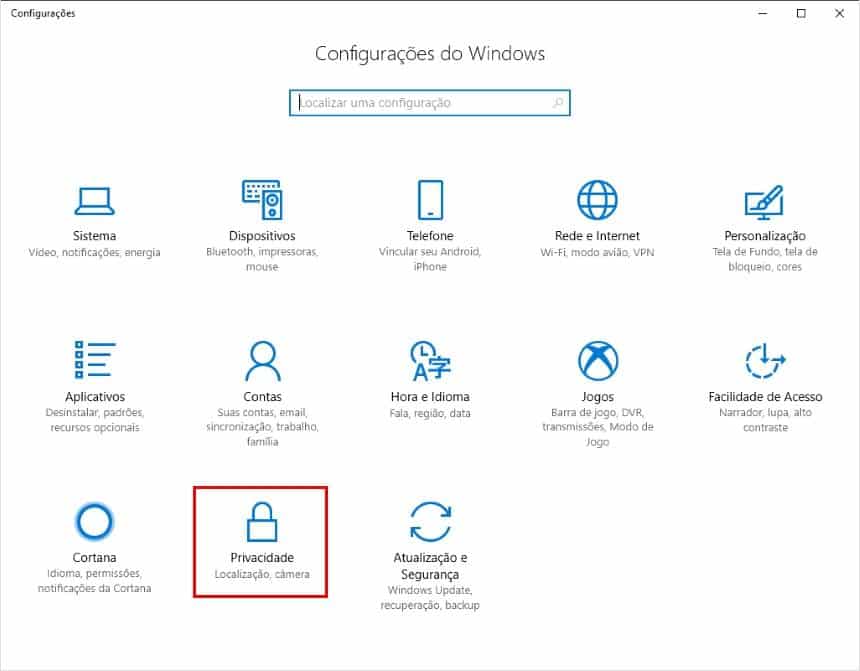Open the Jogos Xbox icon
The width and height of the screenshot is (860, 671).
click(x=598, y=360)
